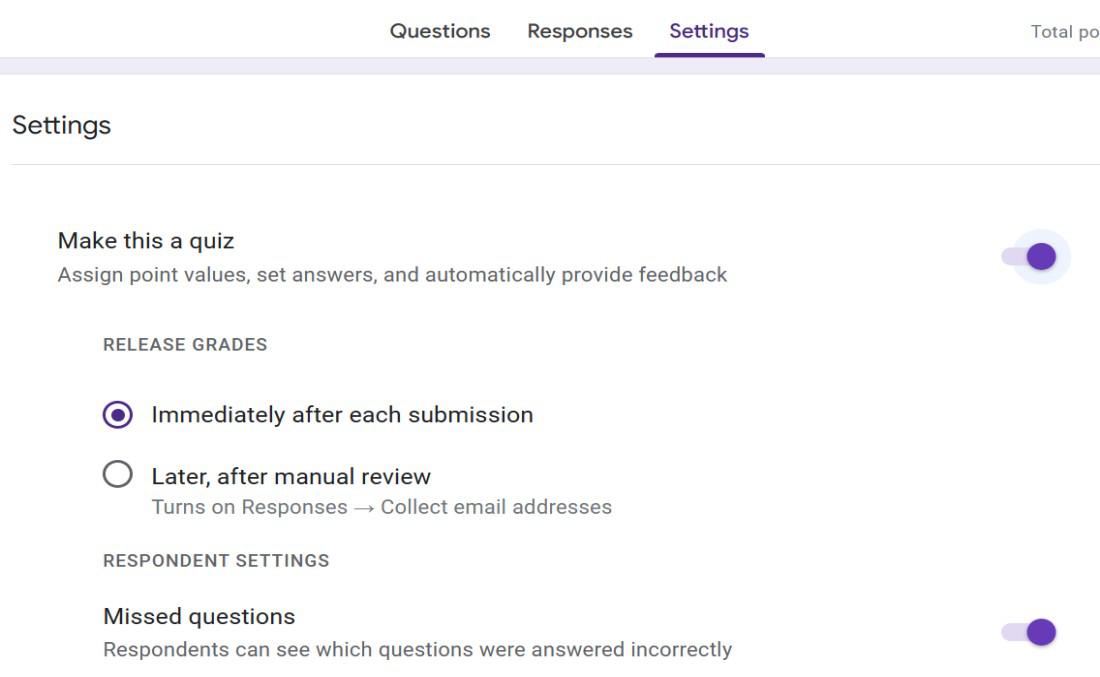
Task: Click the 'Immediately after each submission' label text
Action: (342, 414)
